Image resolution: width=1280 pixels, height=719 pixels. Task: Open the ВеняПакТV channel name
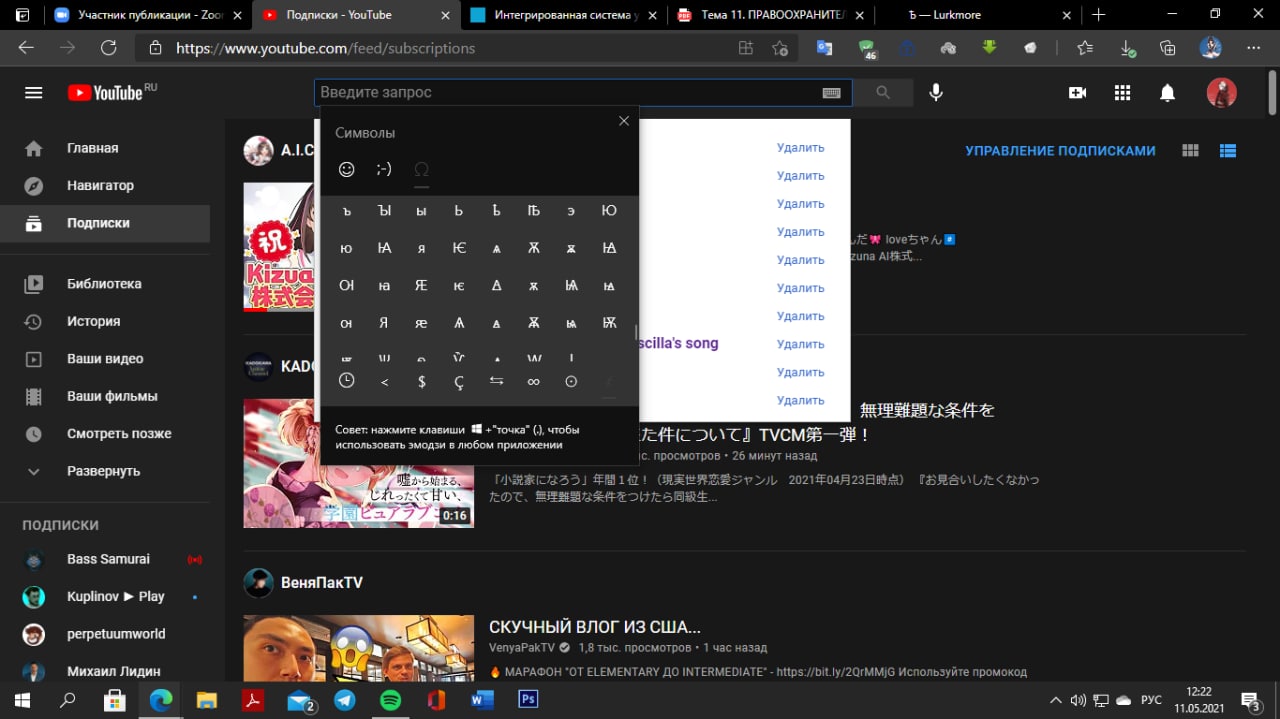[322, 583]
